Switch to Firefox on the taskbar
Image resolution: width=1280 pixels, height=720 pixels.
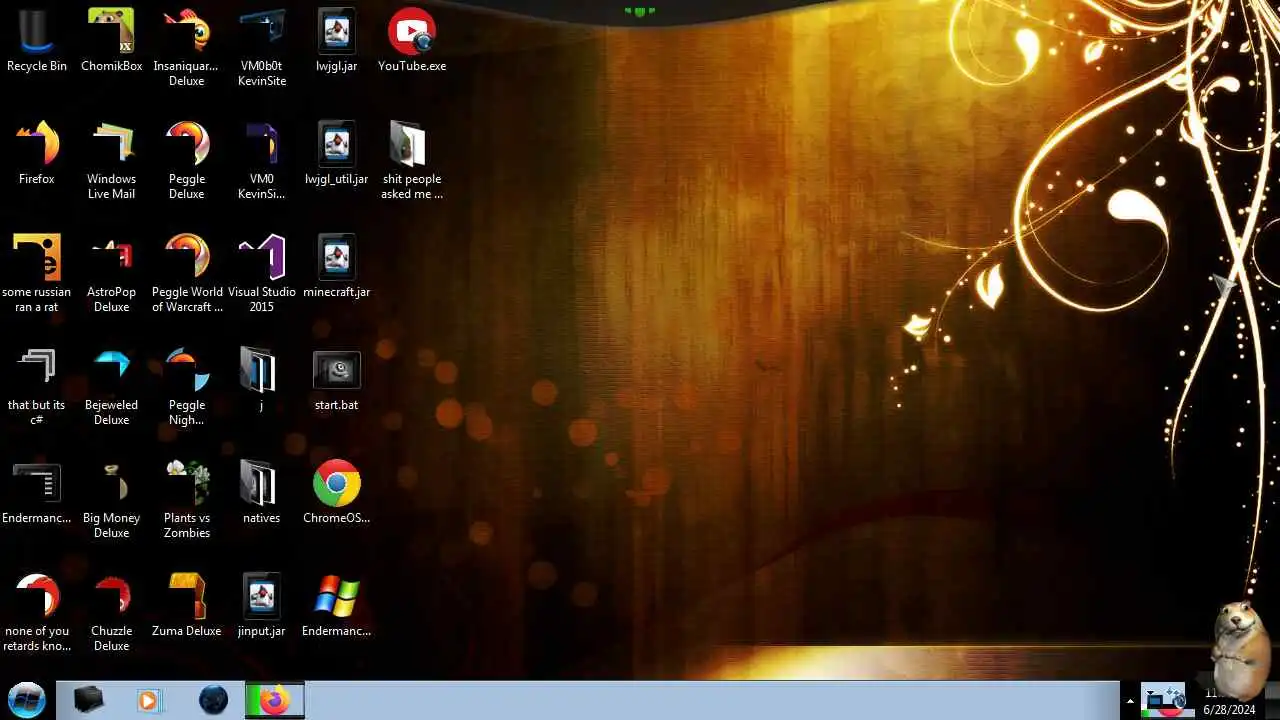point(275,700)
